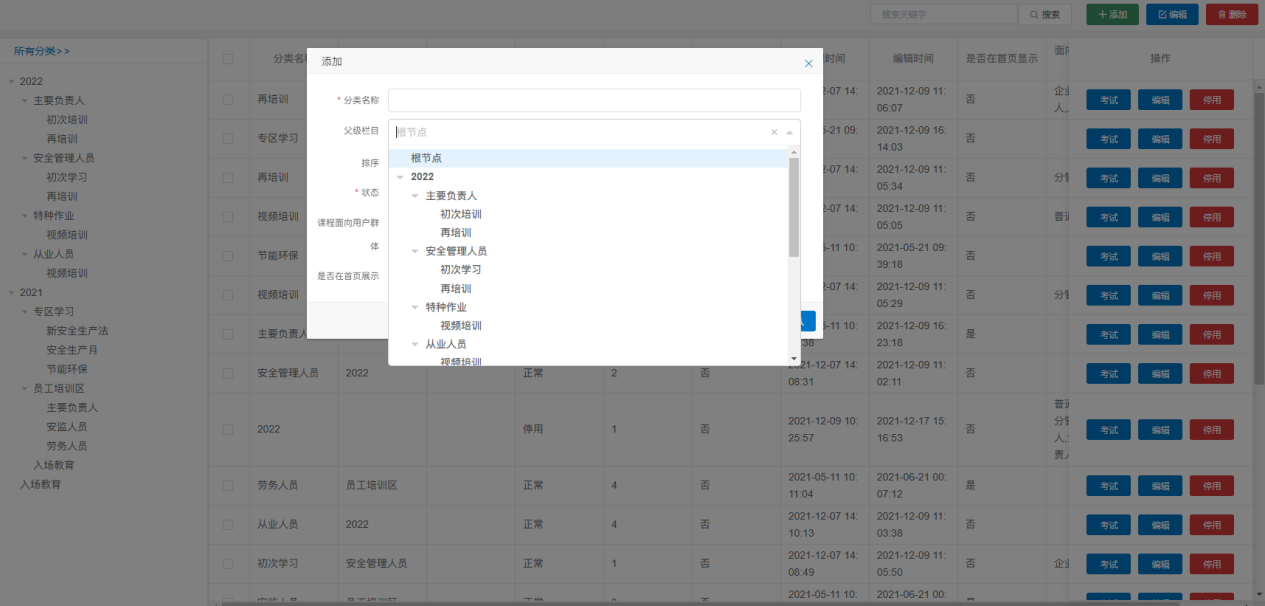The image size is (1265, 606).
Task: Click the 搜索 button with magnifier icon
Action: point(1044,15)
